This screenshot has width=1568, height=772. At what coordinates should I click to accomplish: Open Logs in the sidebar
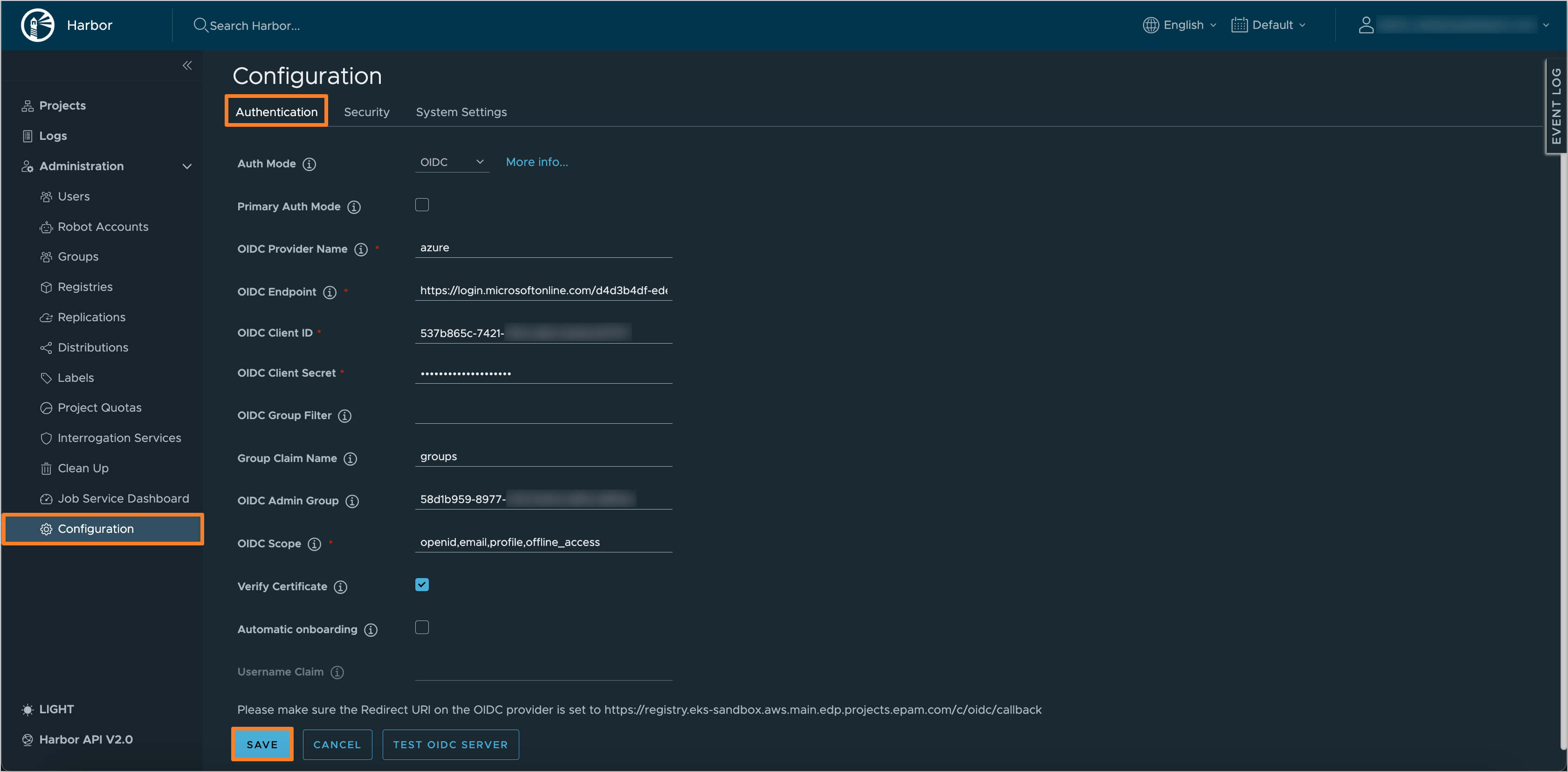52,136
